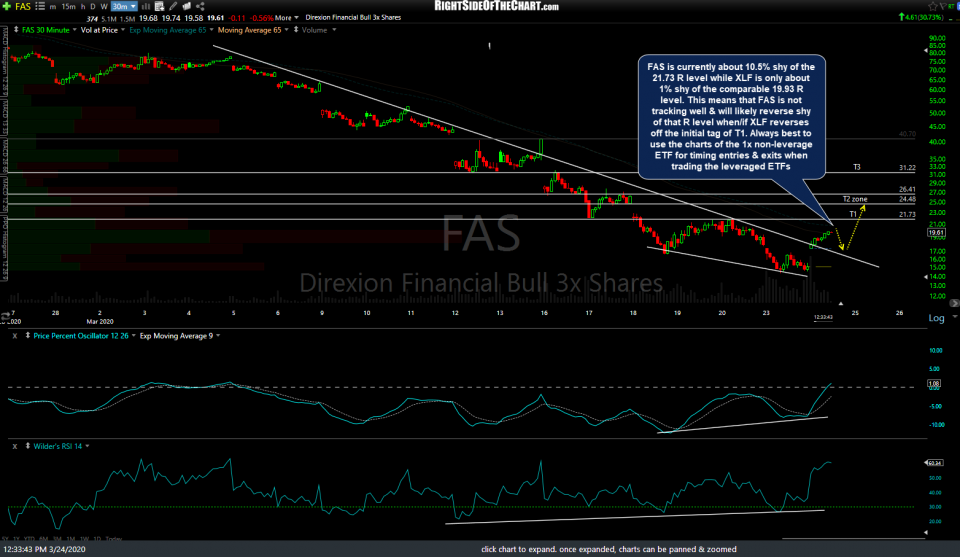Open the chart template layout icon
960x557 pixels.
click(x=159, y=6)
